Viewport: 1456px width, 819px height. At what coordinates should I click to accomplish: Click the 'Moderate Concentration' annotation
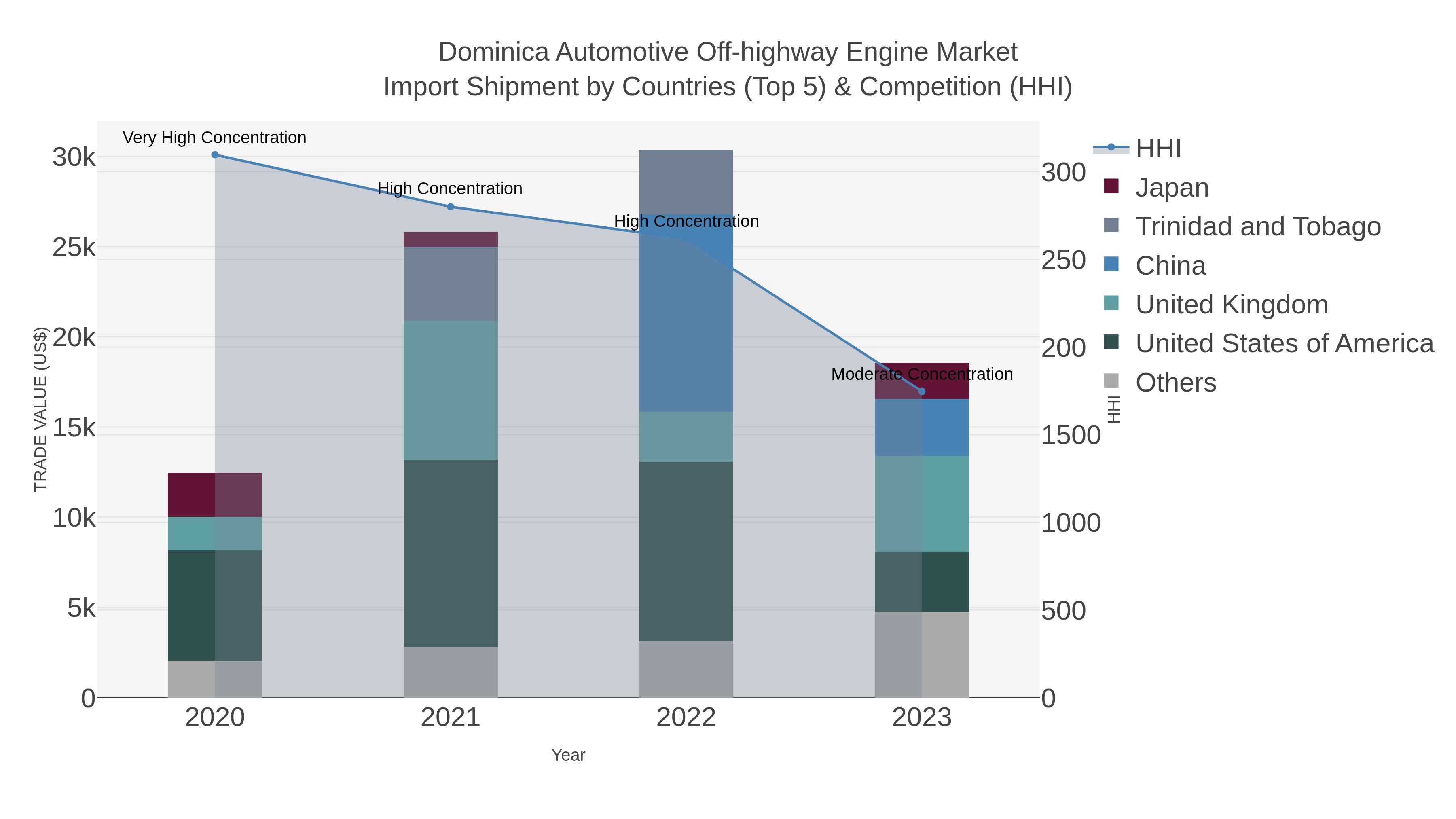(922, 374)
